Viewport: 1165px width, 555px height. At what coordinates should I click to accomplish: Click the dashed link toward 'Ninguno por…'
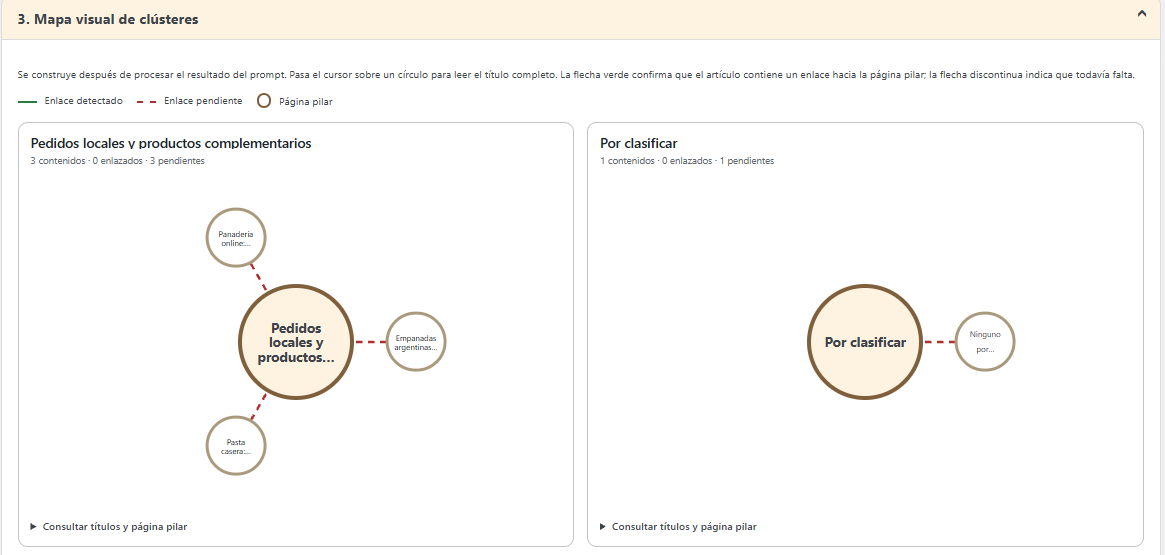(939, 342)
